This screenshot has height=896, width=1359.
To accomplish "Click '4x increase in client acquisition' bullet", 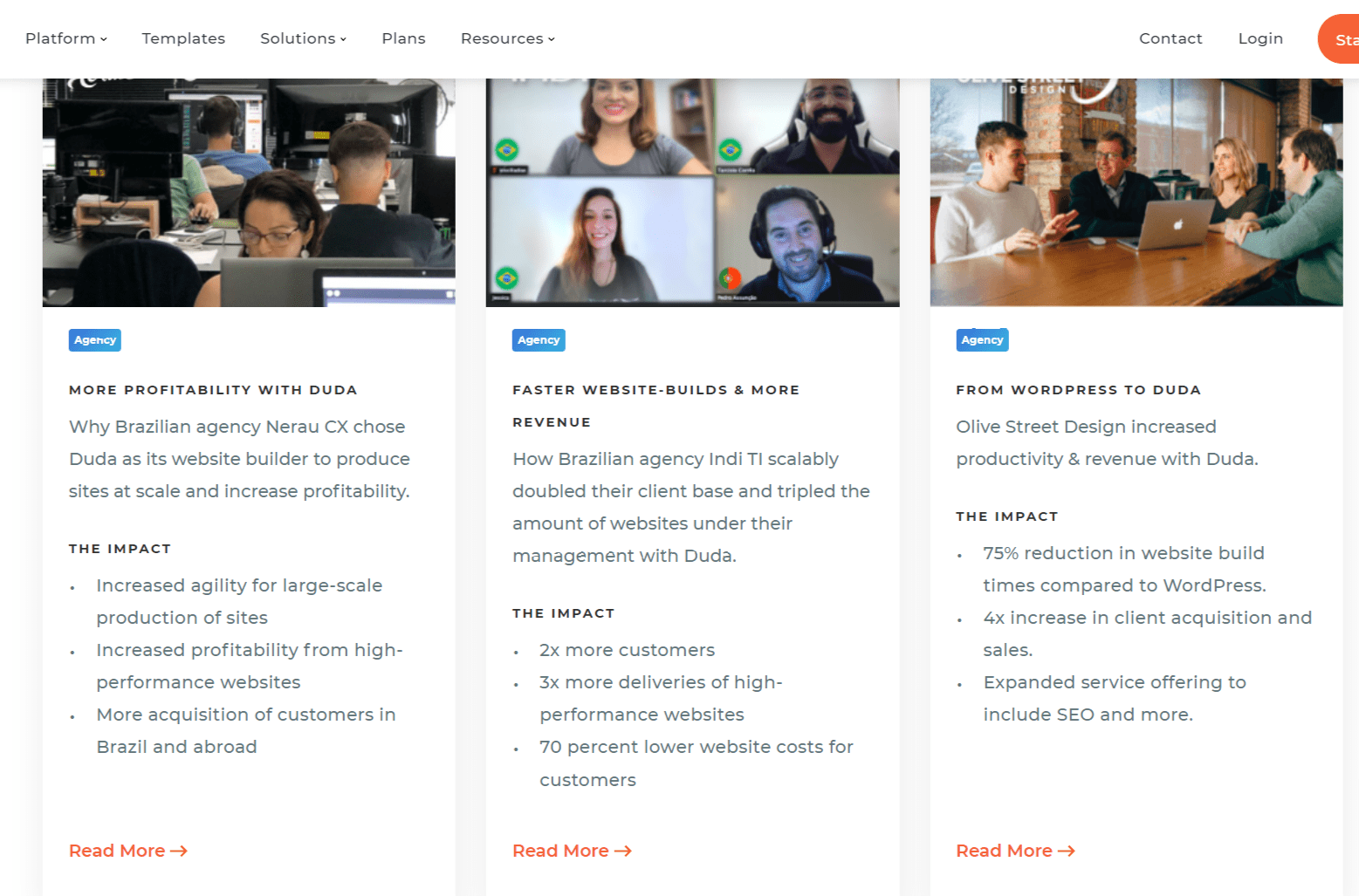I will 1148,633.
